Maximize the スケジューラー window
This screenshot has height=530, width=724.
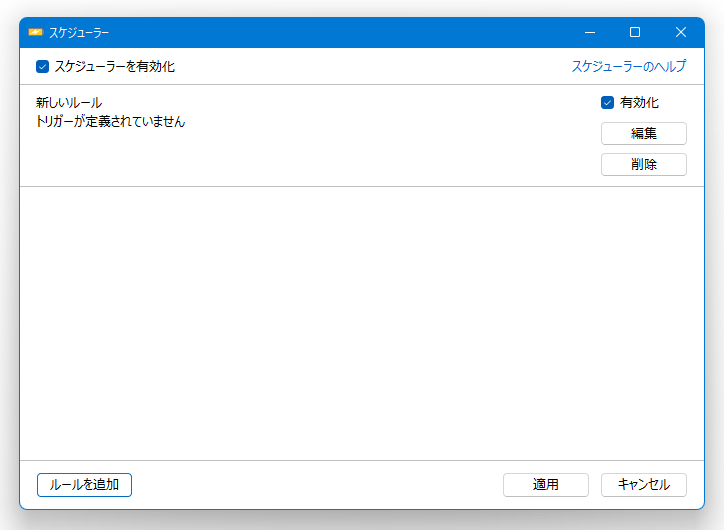(x=635, y=32)
